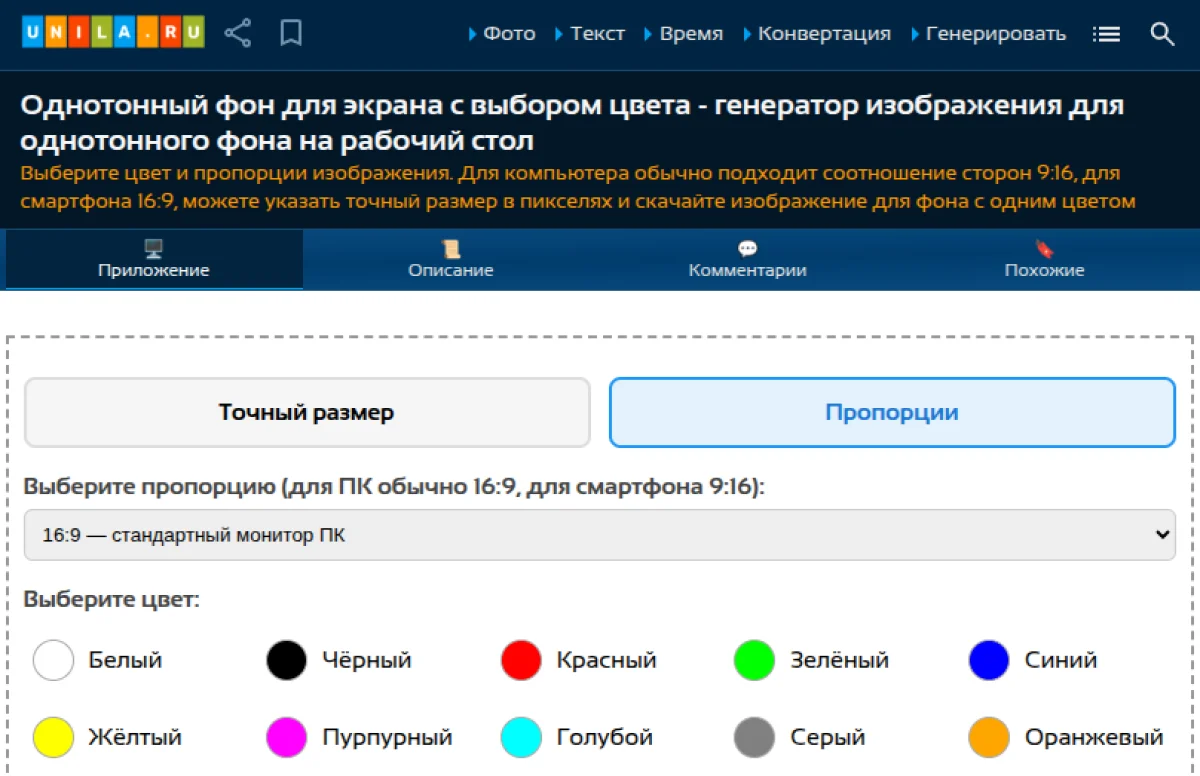Click the share icon in the header
The height and width of the screenshot is (776, 1200).
tap(238, 32)
